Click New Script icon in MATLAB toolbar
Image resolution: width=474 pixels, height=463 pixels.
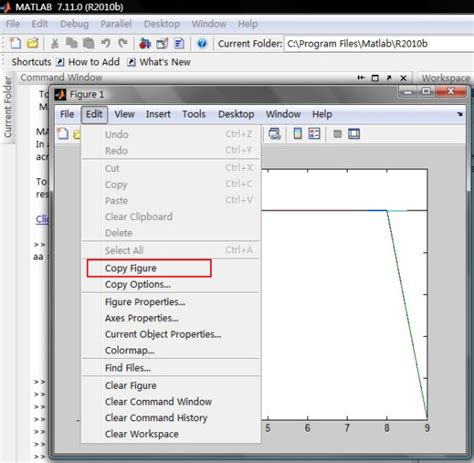coord(15,43)
